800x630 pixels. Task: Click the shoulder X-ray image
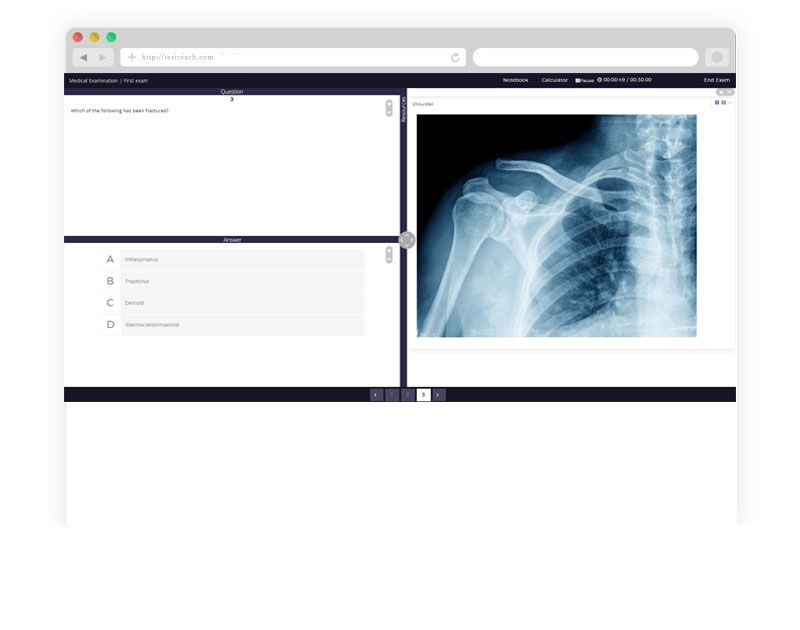tap(556, 225)
